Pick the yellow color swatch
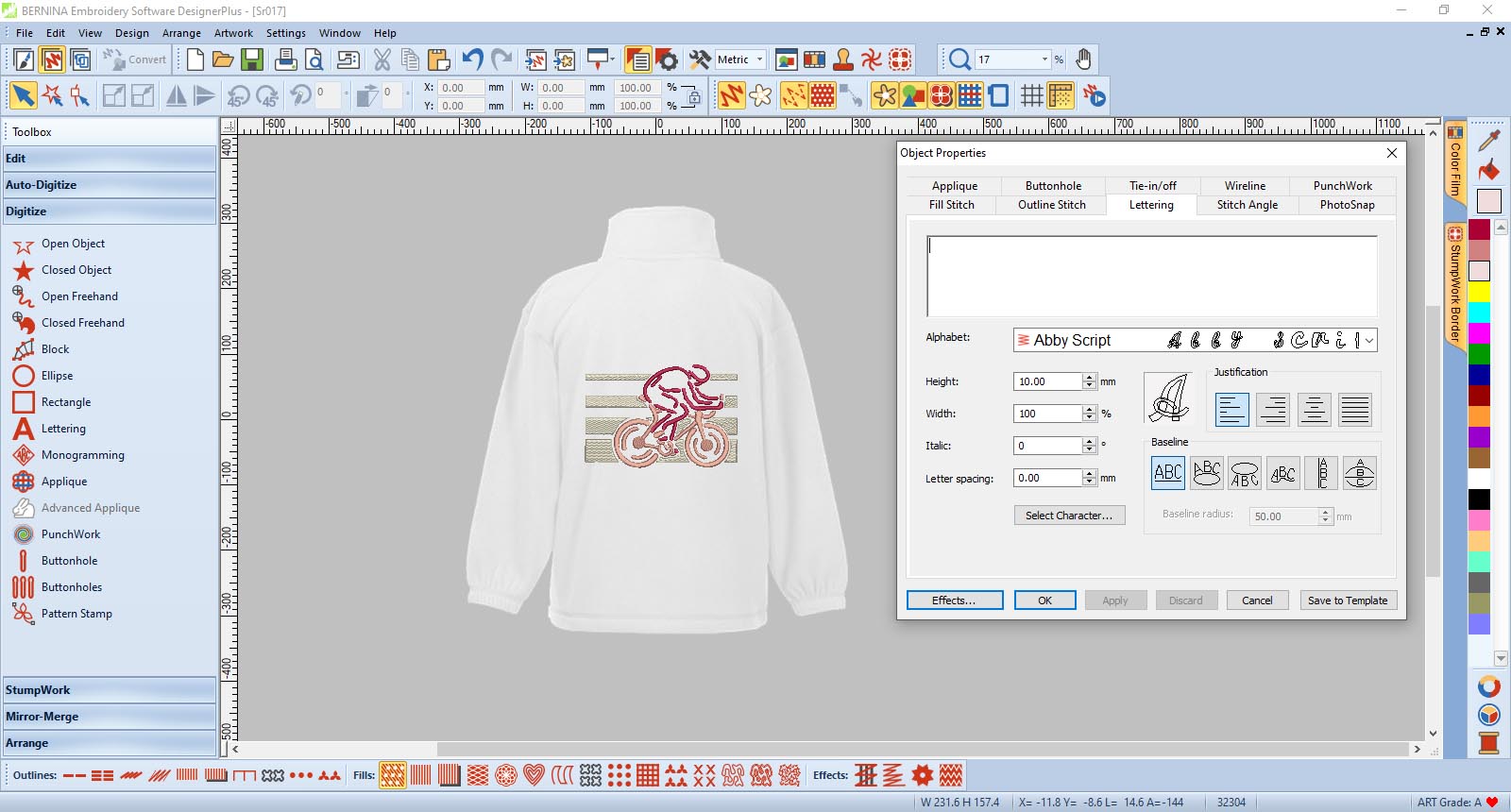This screenshot has width=1511, height=812. pos(1479,292)
